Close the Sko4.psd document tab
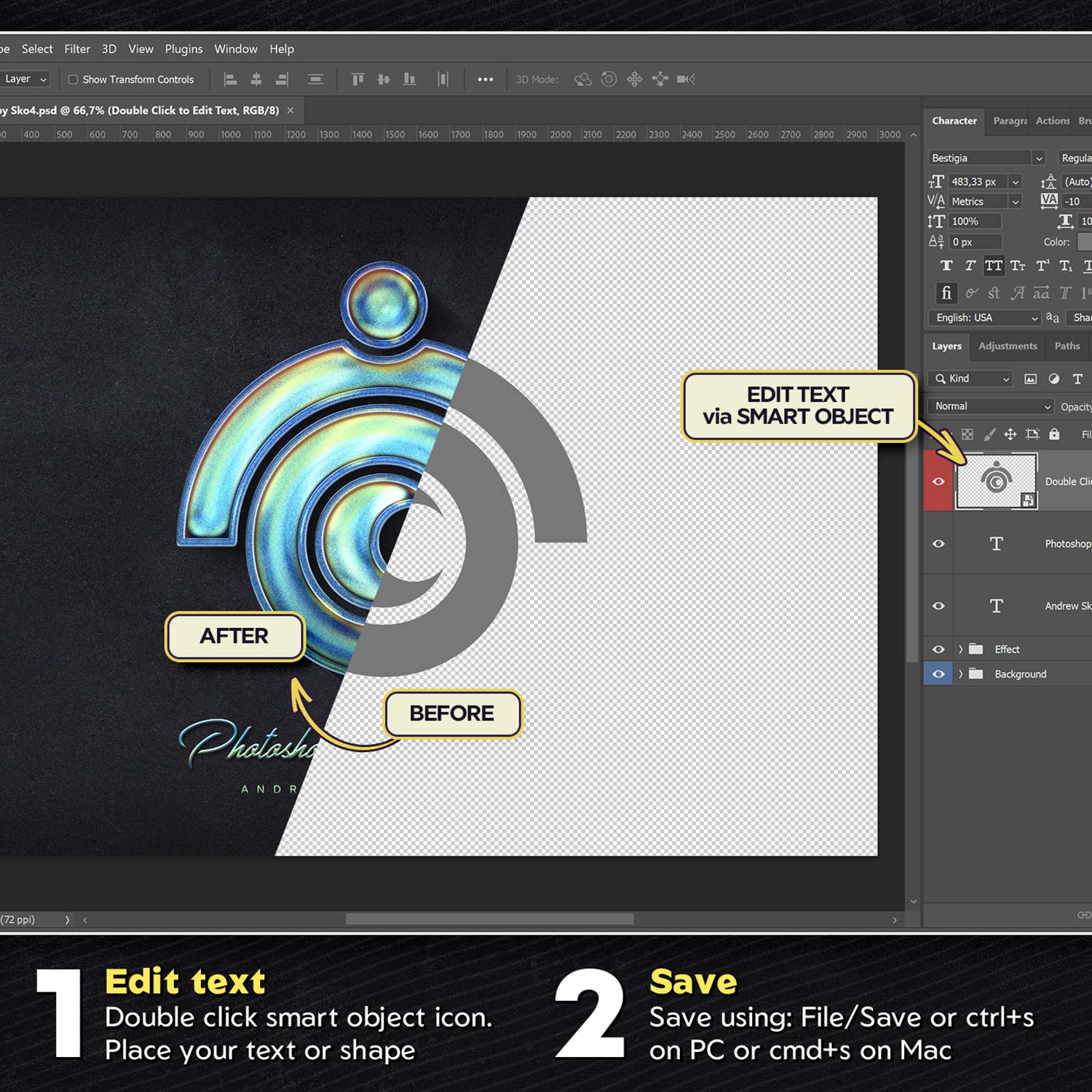 [290, 111]
